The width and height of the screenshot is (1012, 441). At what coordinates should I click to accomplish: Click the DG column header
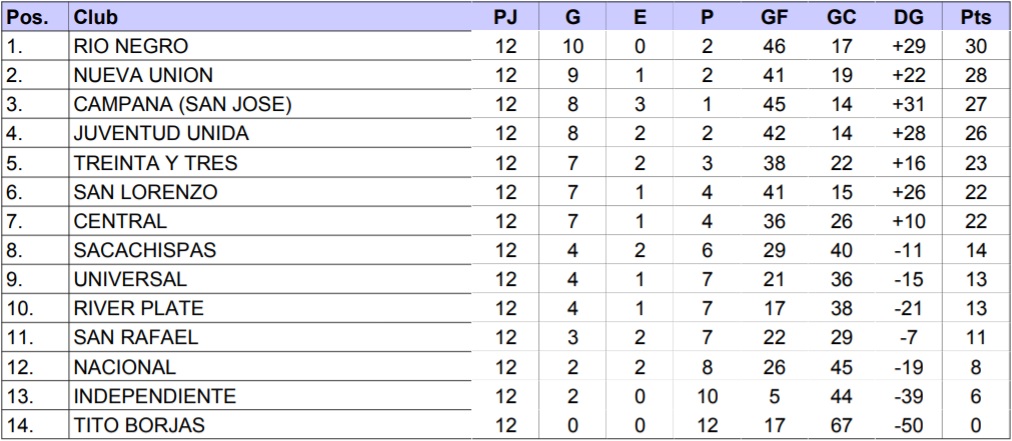[x=909, y=17]
